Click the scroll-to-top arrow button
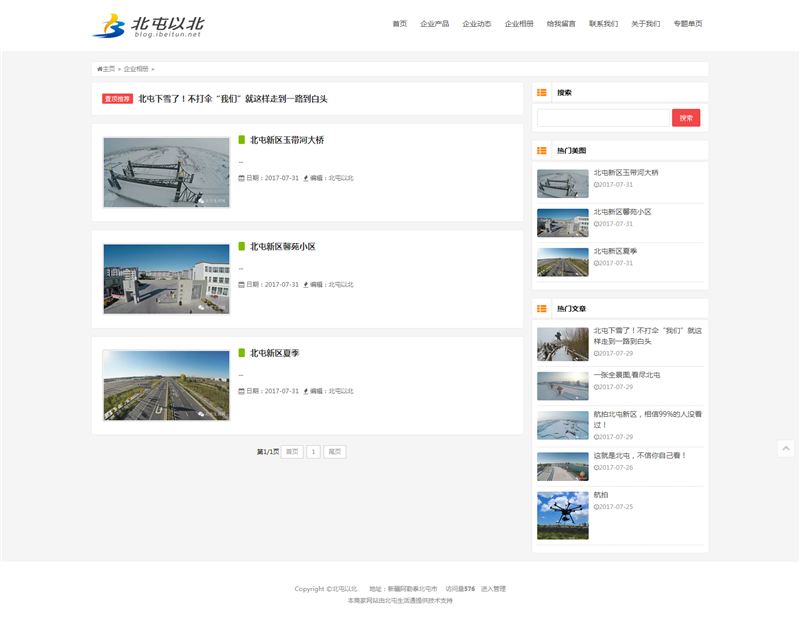The height and width of the screenshot is (628, 800). tap(786, 449)
